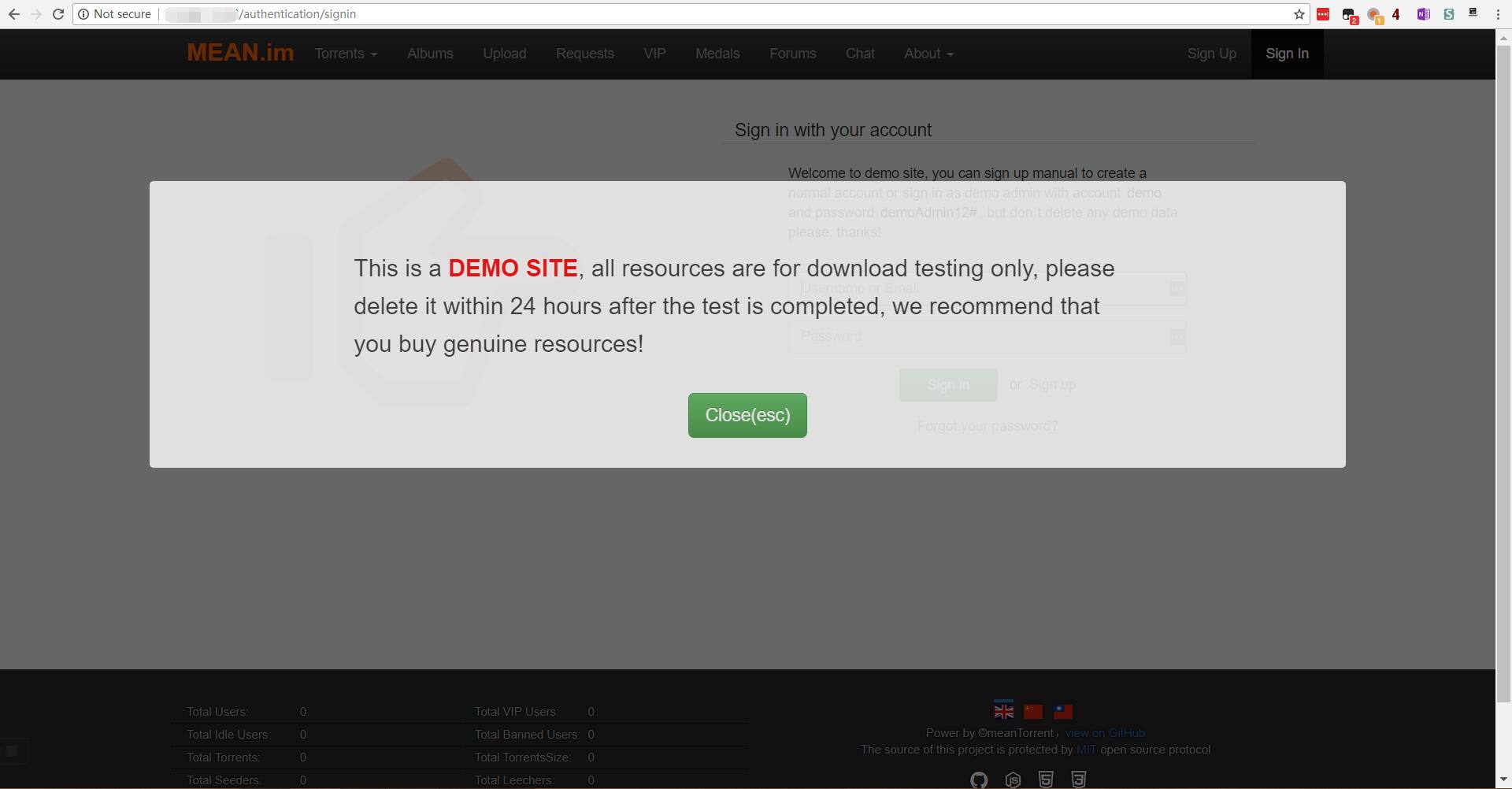Click the Total TorrentsSize footer label
Viewport: 1512px width, 789px height.
pyautogui.click(x=523, y=758)
